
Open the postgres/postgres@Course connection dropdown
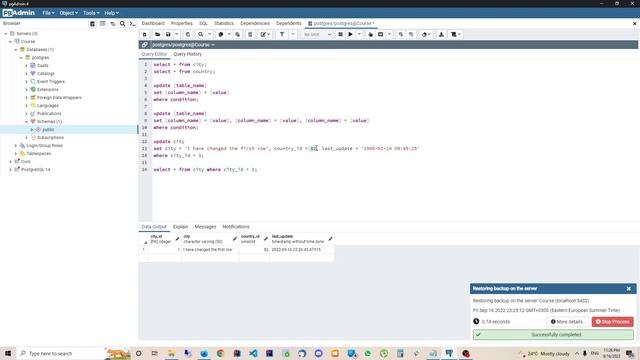pos(183,44)
